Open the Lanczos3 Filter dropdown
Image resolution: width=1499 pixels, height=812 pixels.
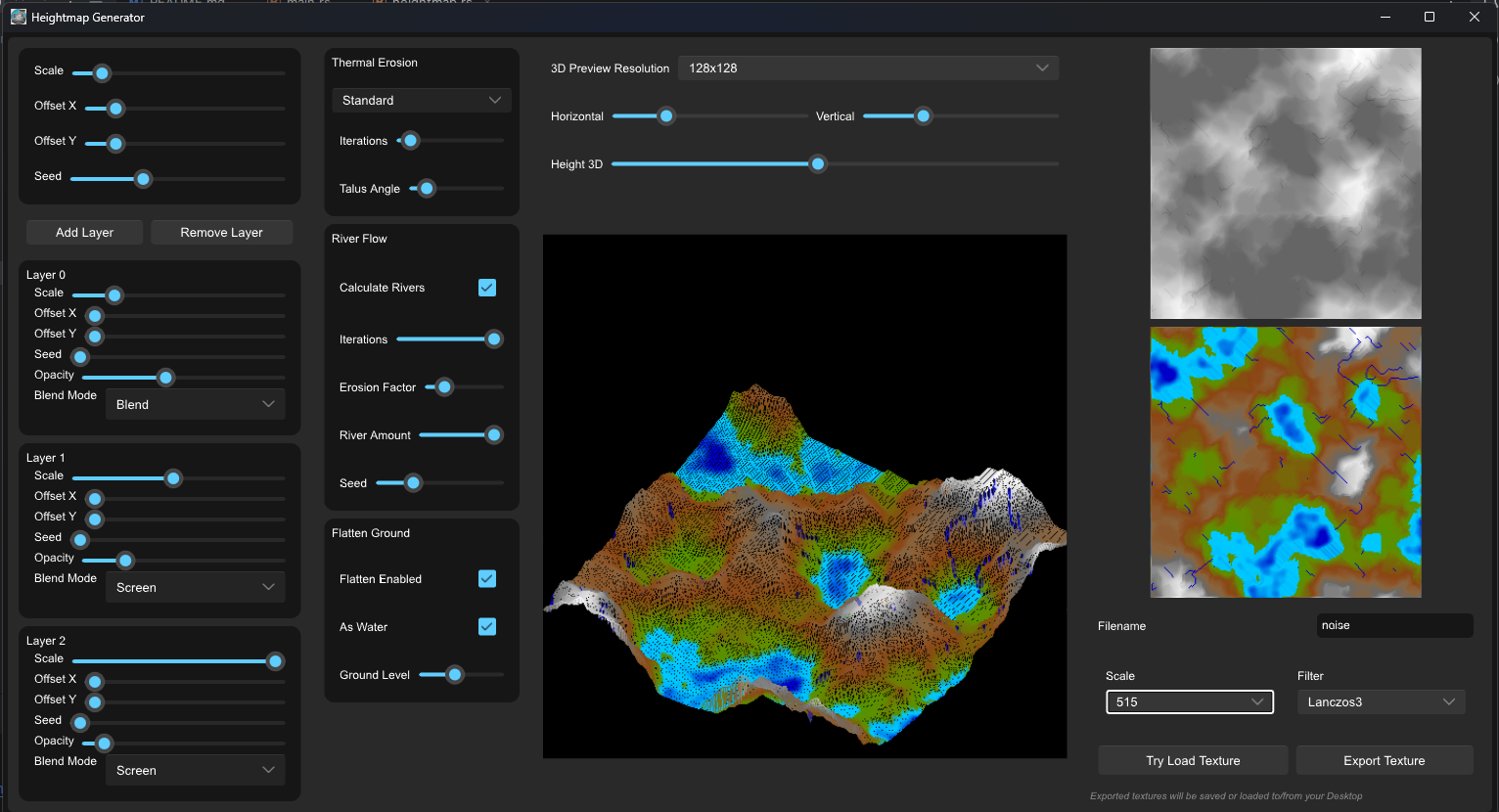coord(1381,702)
